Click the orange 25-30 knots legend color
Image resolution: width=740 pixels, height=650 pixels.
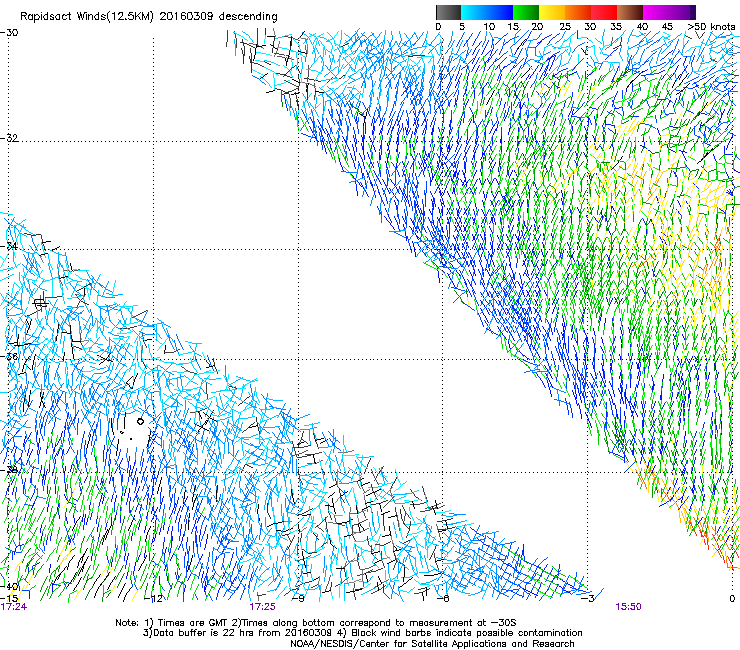[578, 12]
